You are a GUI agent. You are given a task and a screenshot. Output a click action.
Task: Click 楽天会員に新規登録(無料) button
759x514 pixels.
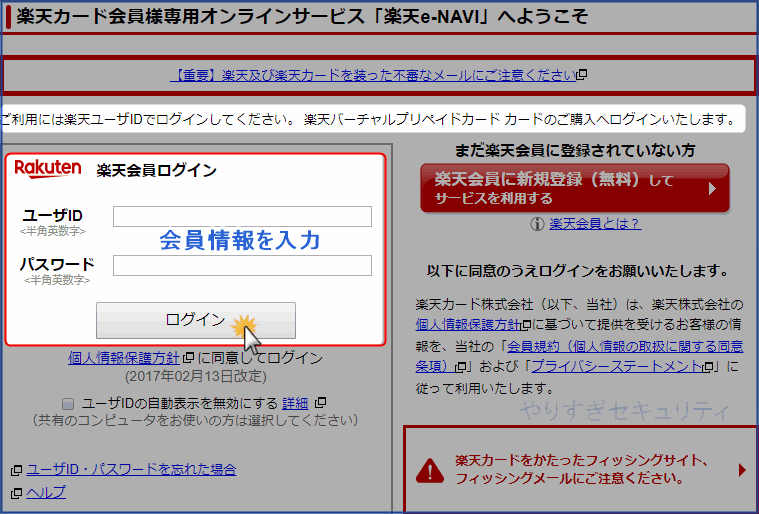[575, 188]
